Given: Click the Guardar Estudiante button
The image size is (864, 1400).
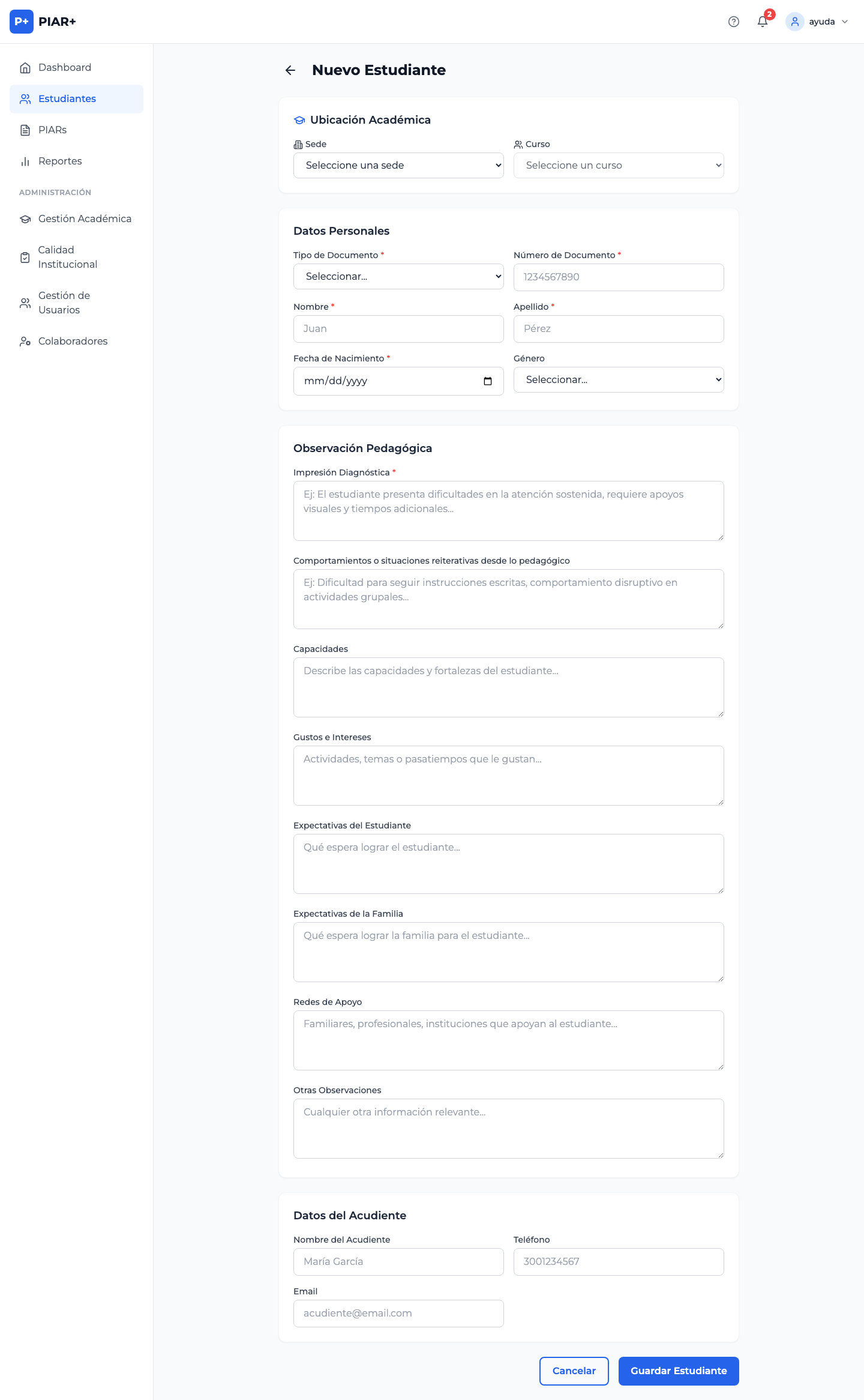Looking at the screenshot, I should 678,1371.
